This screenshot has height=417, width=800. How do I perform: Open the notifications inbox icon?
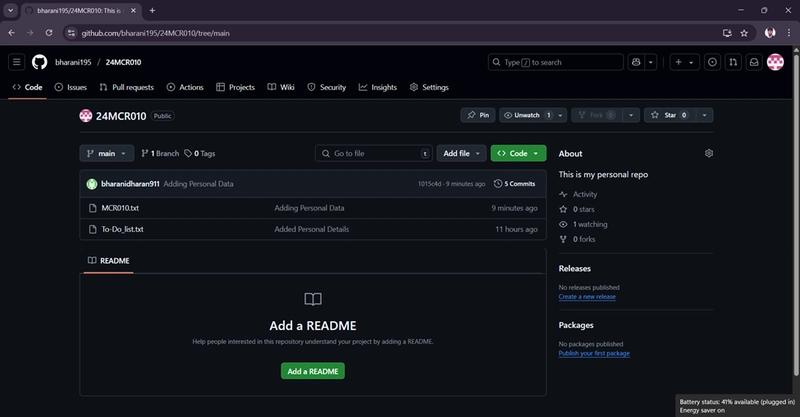tap(754, 62)
